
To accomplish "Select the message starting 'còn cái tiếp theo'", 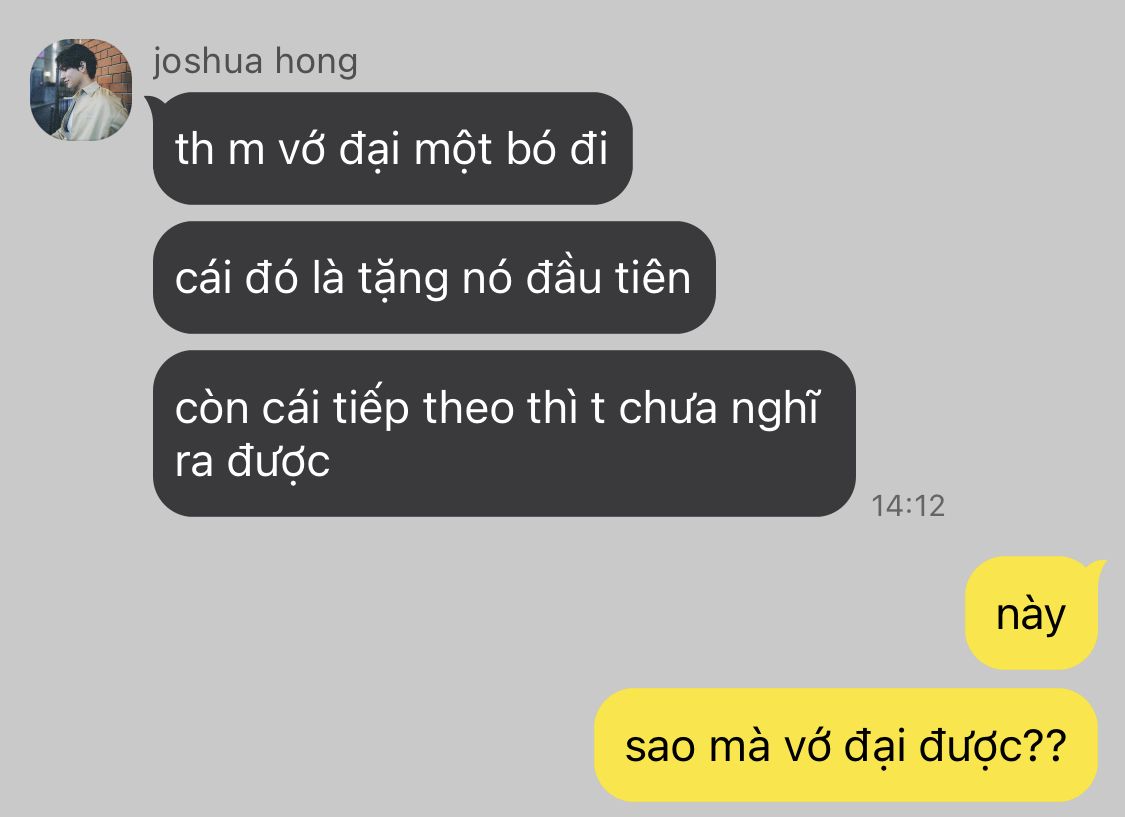I will click(x=504, y=433).
